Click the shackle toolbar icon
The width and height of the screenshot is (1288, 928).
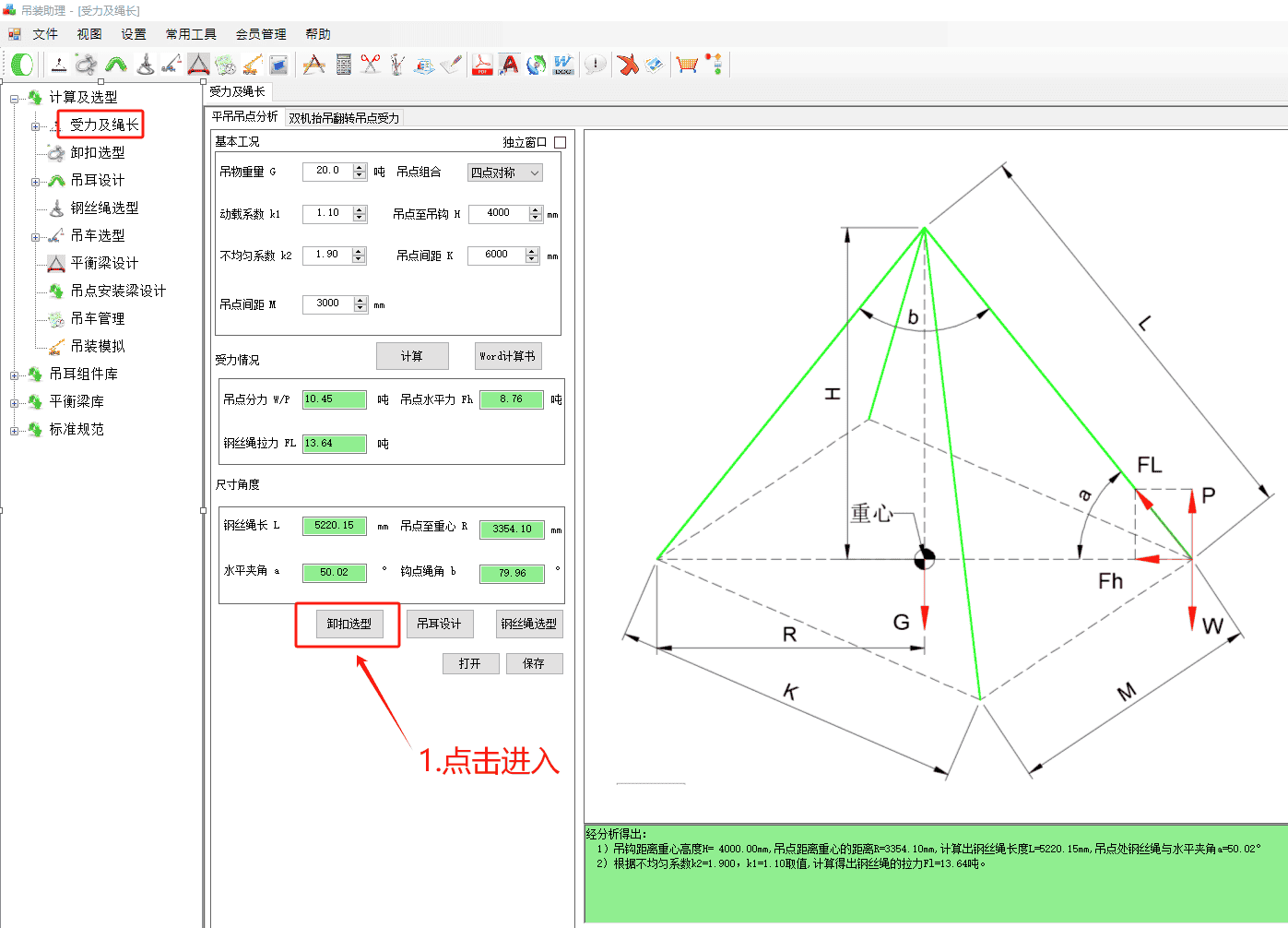87,65
